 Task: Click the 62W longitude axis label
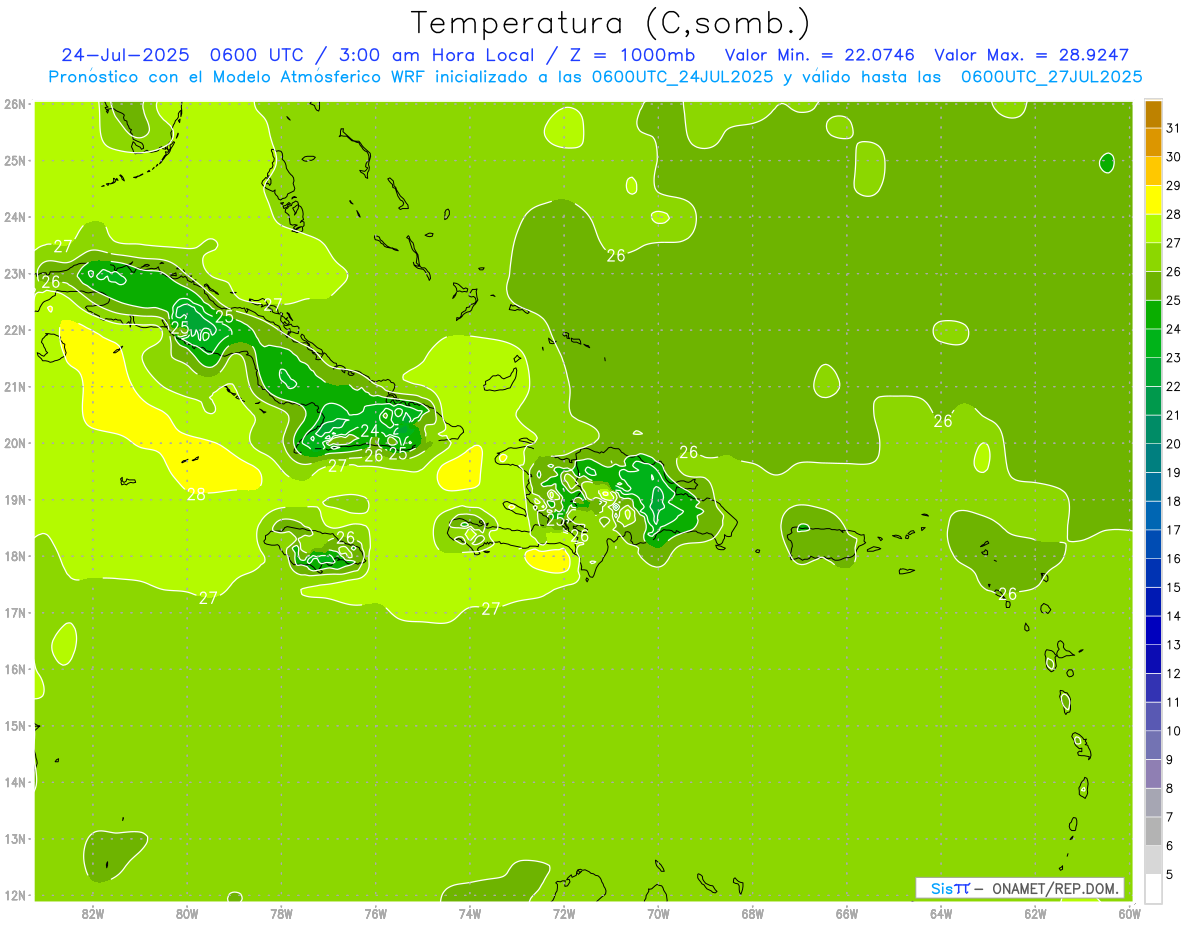tap(1035, 913)
